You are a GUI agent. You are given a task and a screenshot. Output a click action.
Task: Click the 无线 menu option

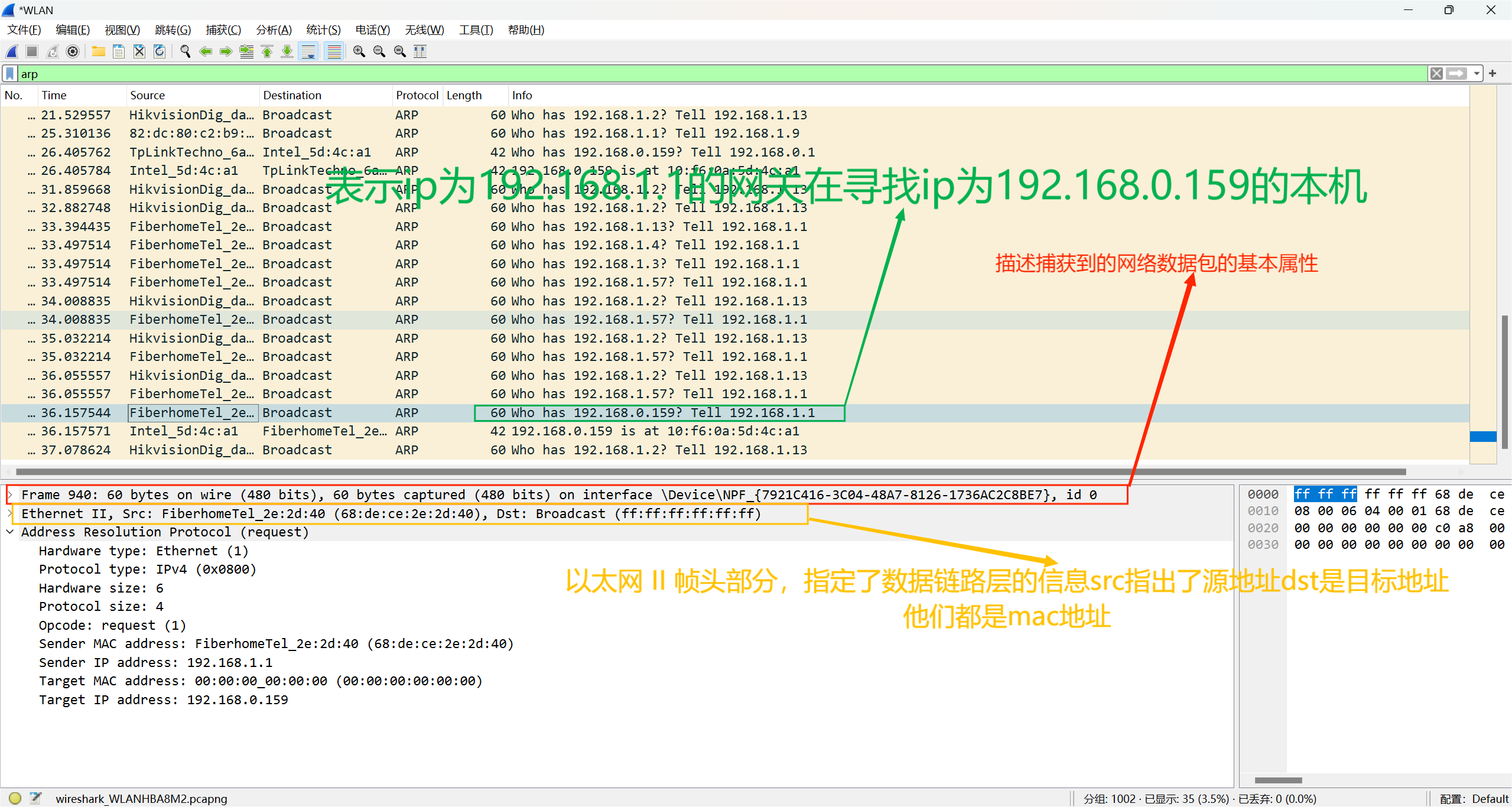pyautogui.click(x=420, y=30)
